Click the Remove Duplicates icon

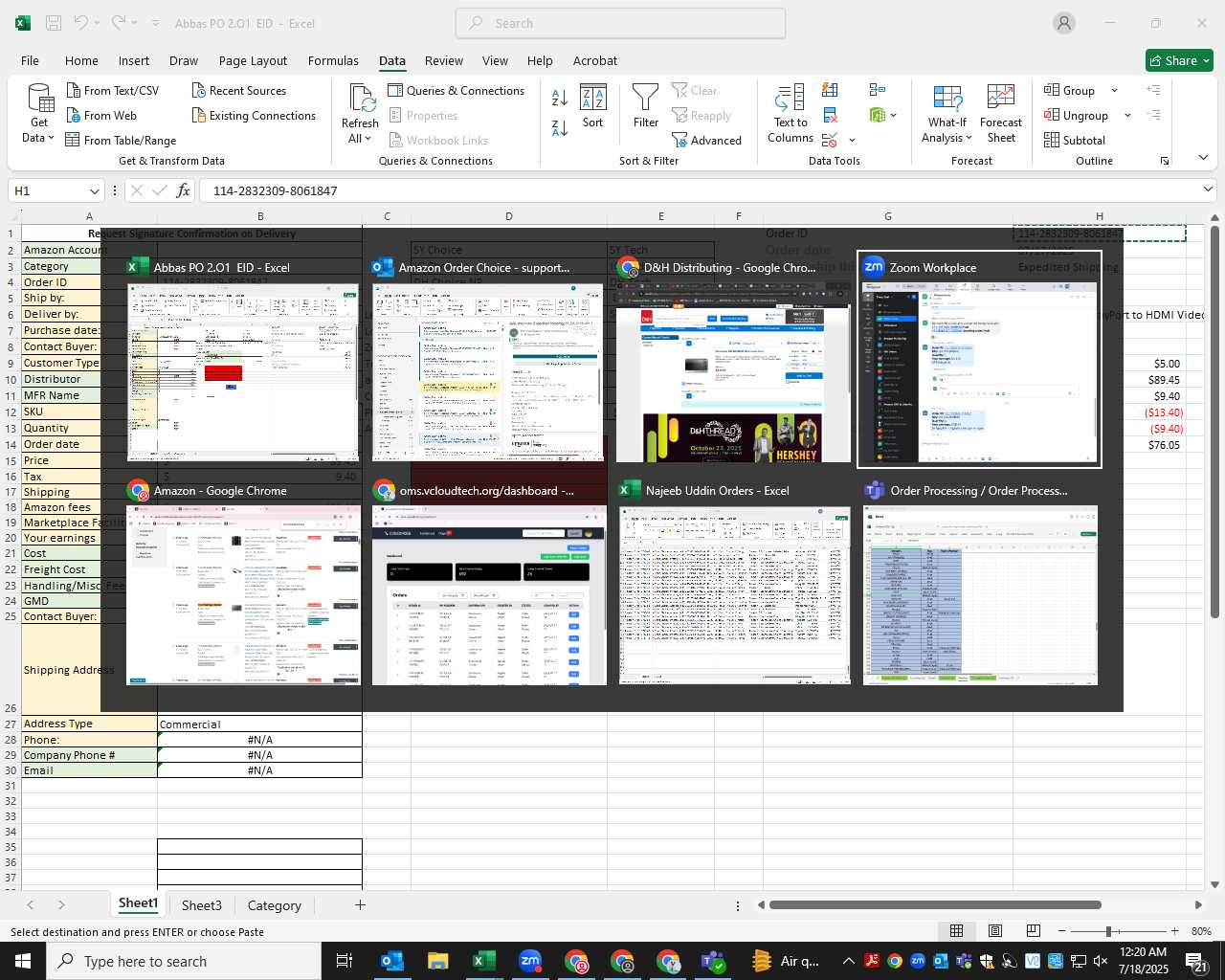830,115
